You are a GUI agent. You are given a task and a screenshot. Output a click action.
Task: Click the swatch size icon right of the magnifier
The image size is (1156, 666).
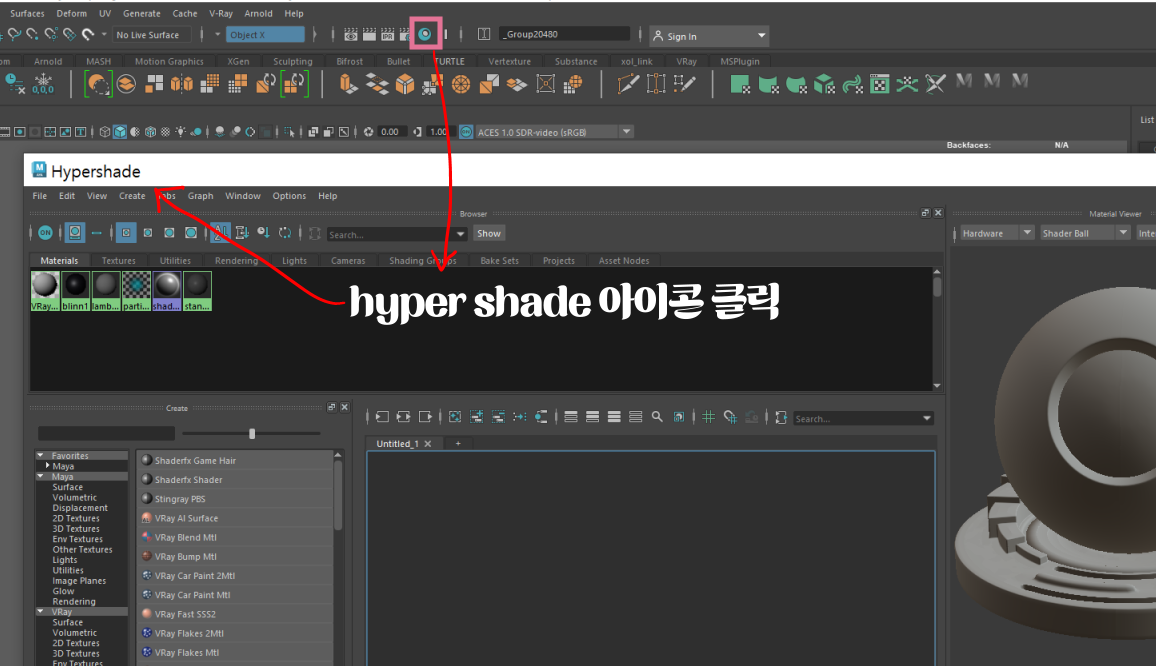click(x=678, y=417)
